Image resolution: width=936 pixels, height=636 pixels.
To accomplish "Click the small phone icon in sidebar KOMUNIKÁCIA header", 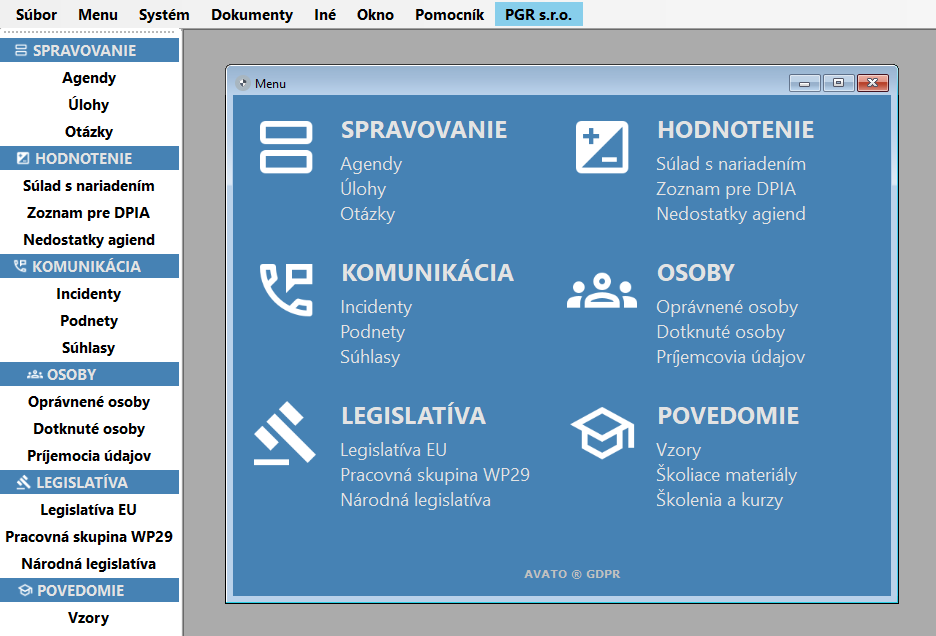I will (x=20, y=266).
